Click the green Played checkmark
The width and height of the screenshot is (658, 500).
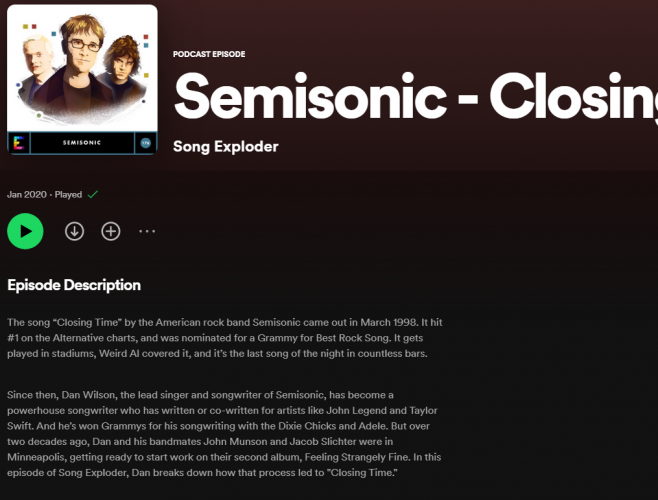pos(93,195)
